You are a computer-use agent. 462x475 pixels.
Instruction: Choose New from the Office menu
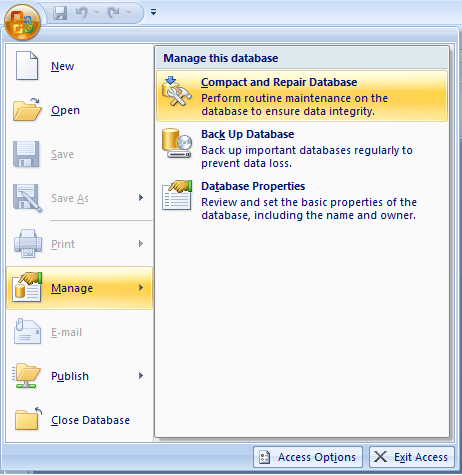[80, 66]
